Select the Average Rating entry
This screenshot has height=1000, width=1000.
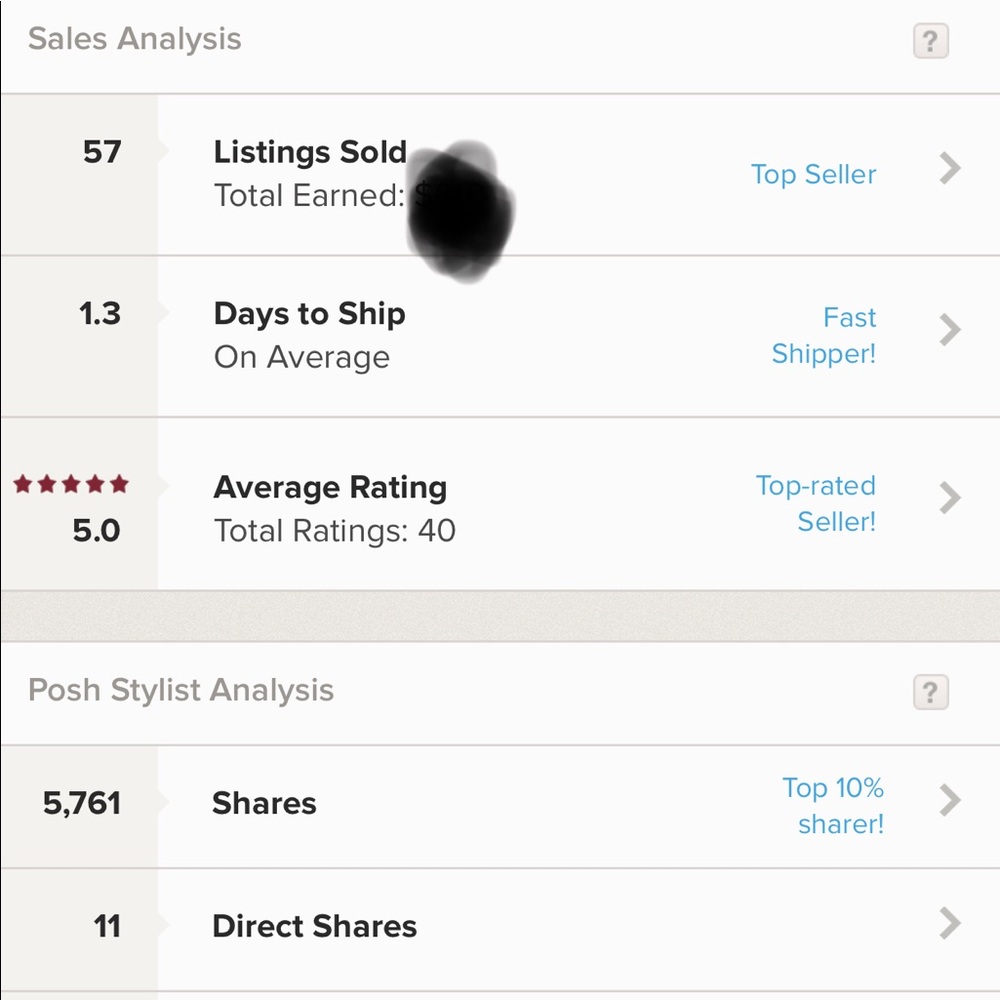pos(500,504)
